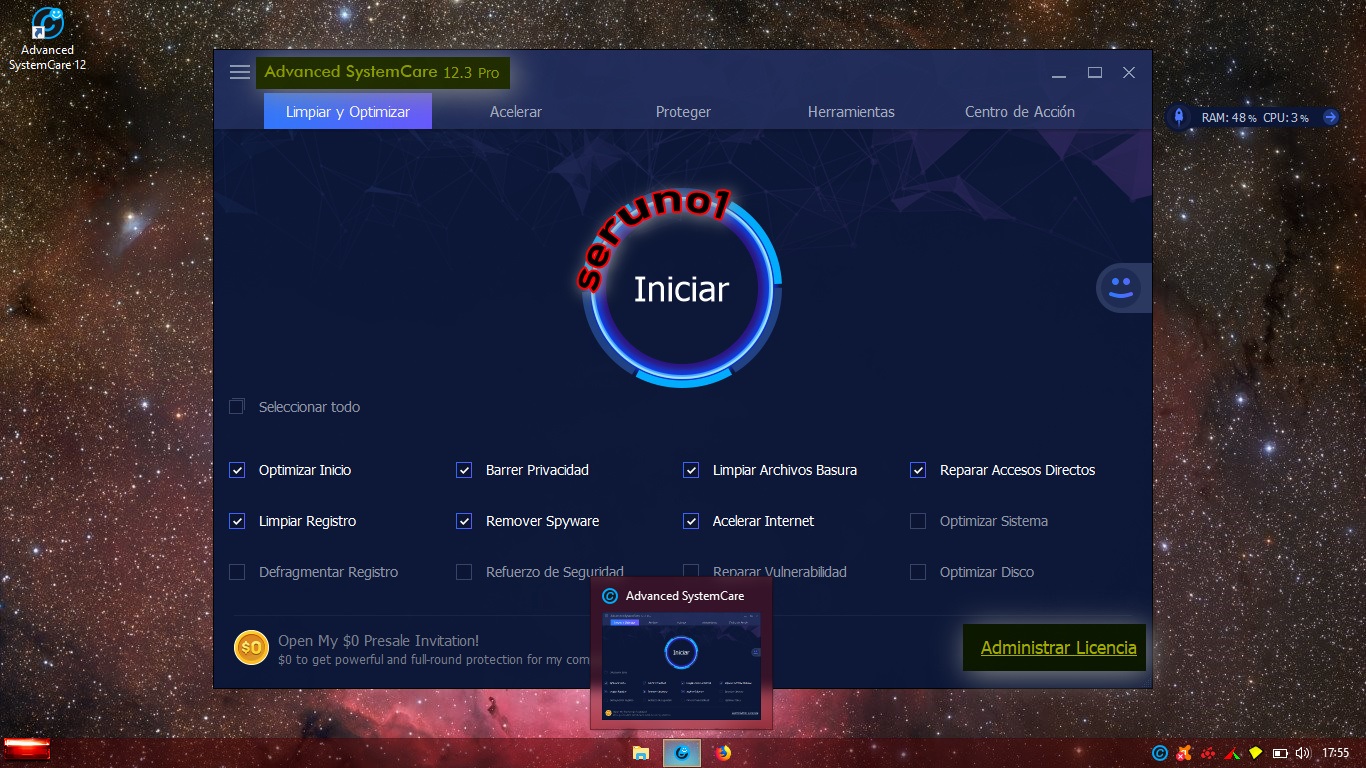The height and width of the screenshot is (768, 1366).
Task: Enable Defragmentar Registro checkbox
Action: (237, 572)
